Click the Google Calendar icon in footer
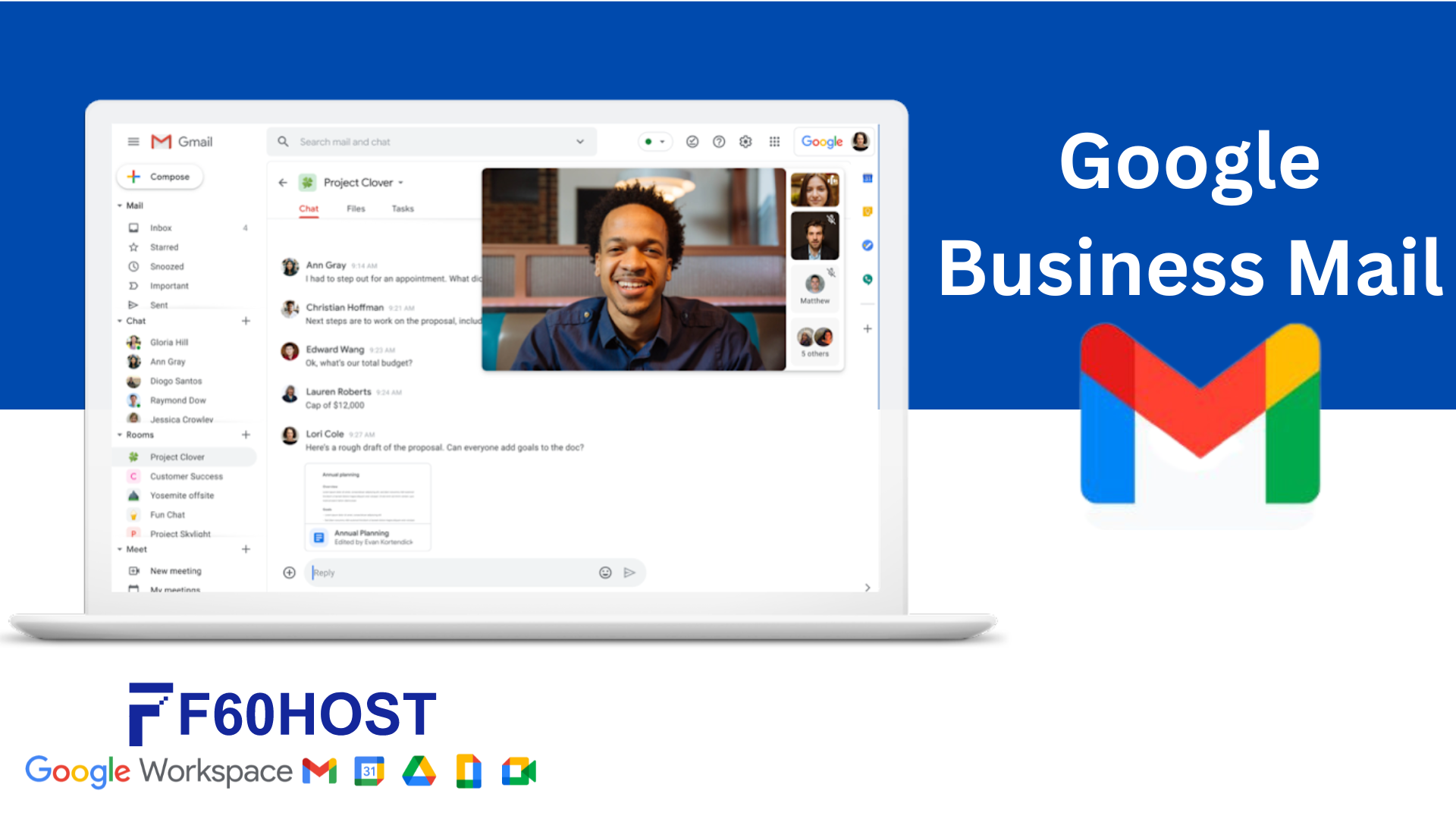 coord(369,771)
